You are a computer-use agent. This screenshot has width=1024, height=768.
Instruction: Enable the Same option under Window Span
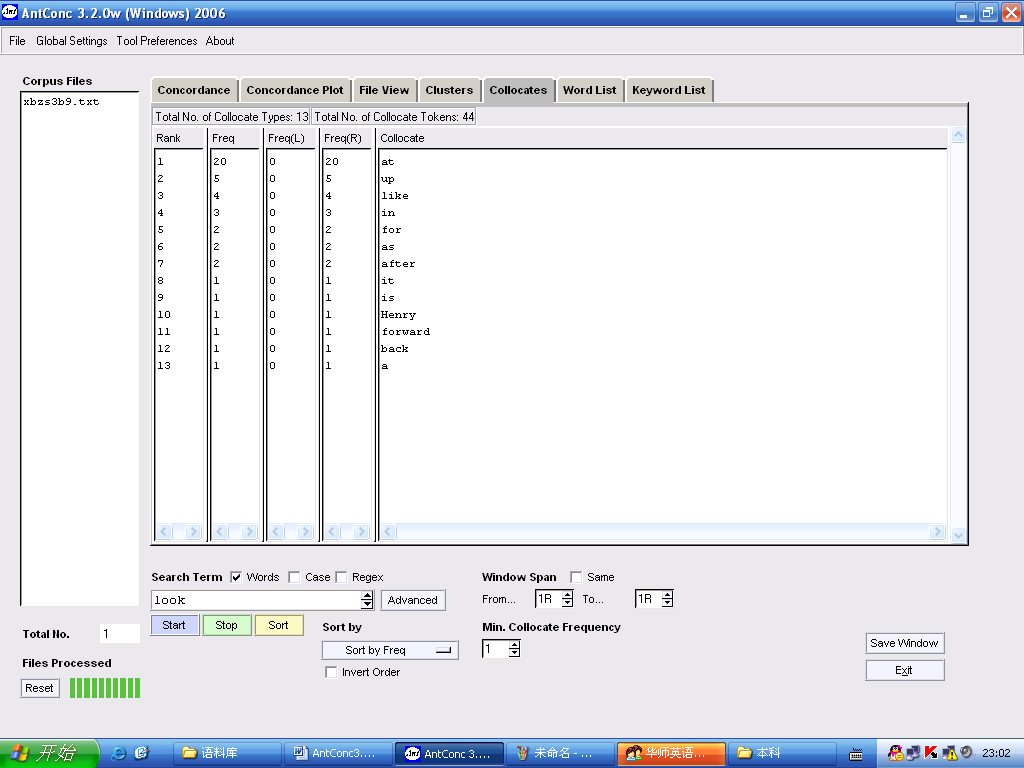[576, 577]
